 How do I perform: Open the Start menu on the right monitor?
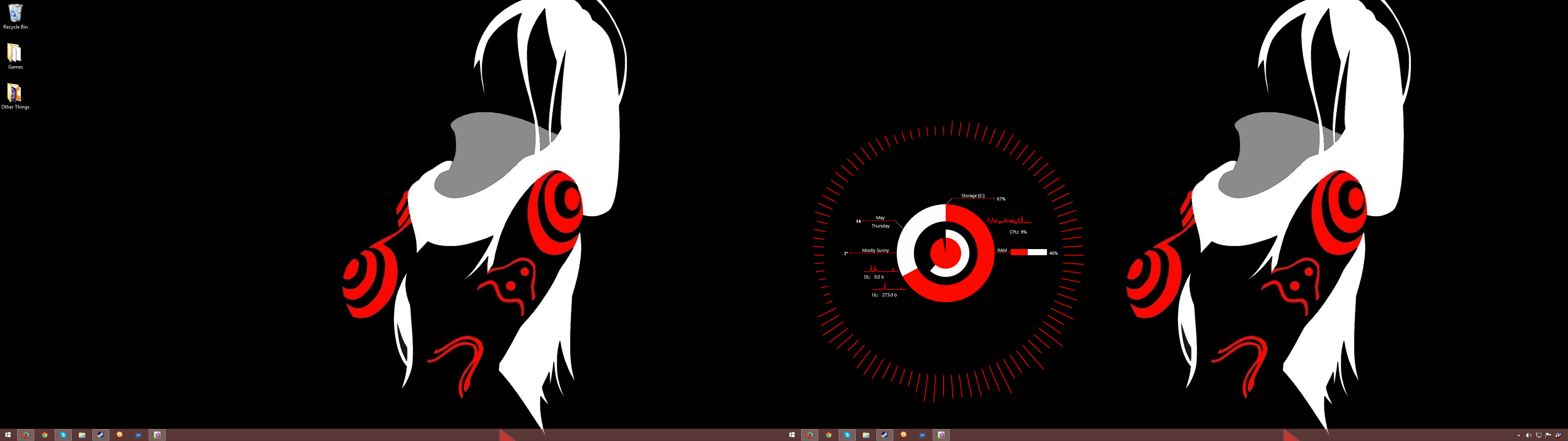(793, 435)
